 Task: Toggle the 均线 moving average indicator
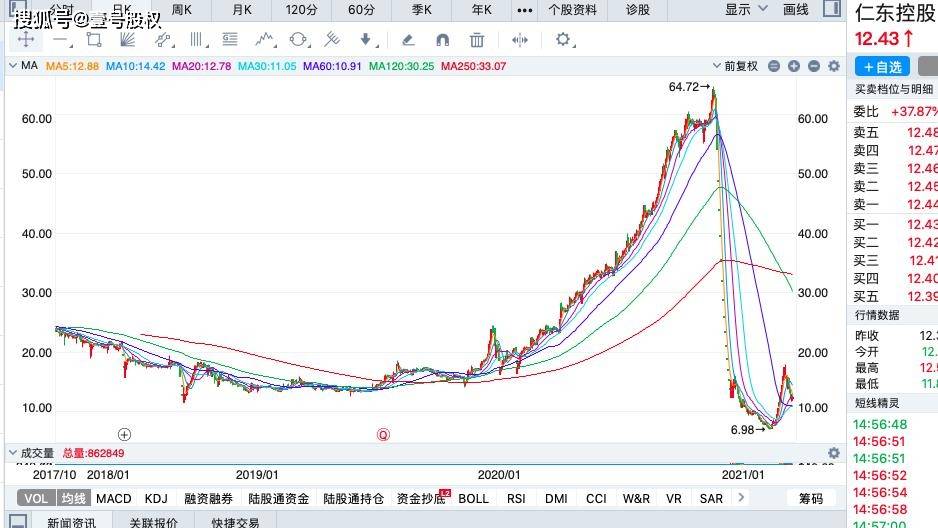(x=72, y=498)
